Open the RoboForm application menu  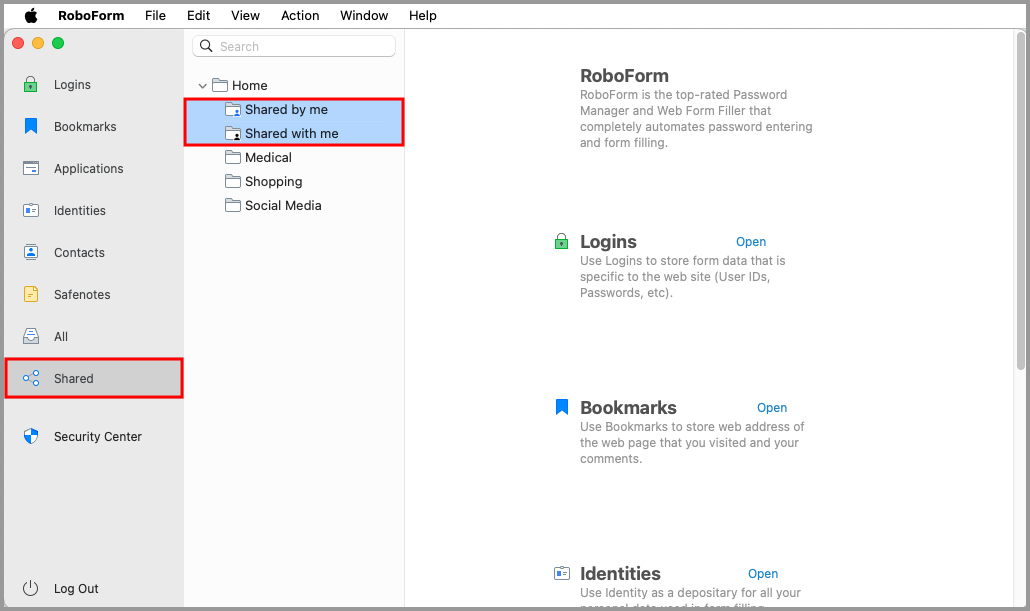click(91, 15)
